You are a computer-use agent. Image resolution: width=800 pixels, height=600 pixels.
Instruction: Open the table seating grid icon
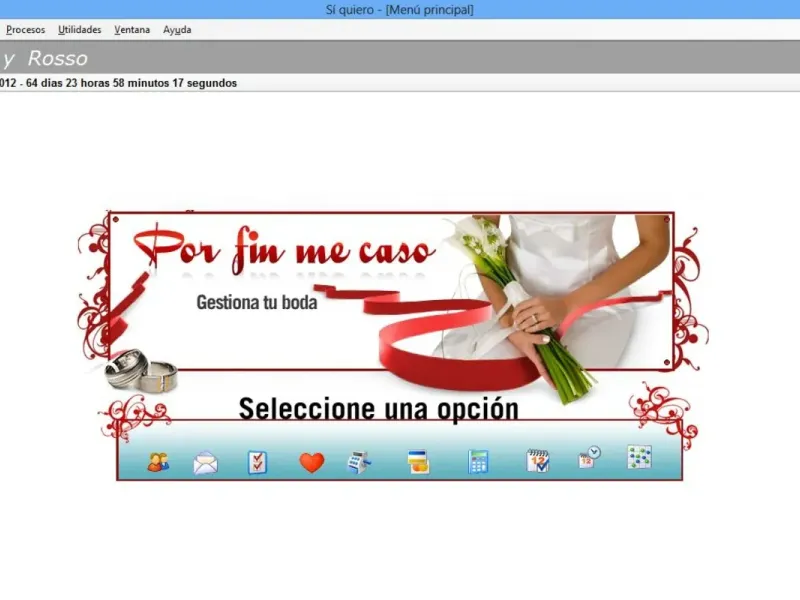(639, 457)
